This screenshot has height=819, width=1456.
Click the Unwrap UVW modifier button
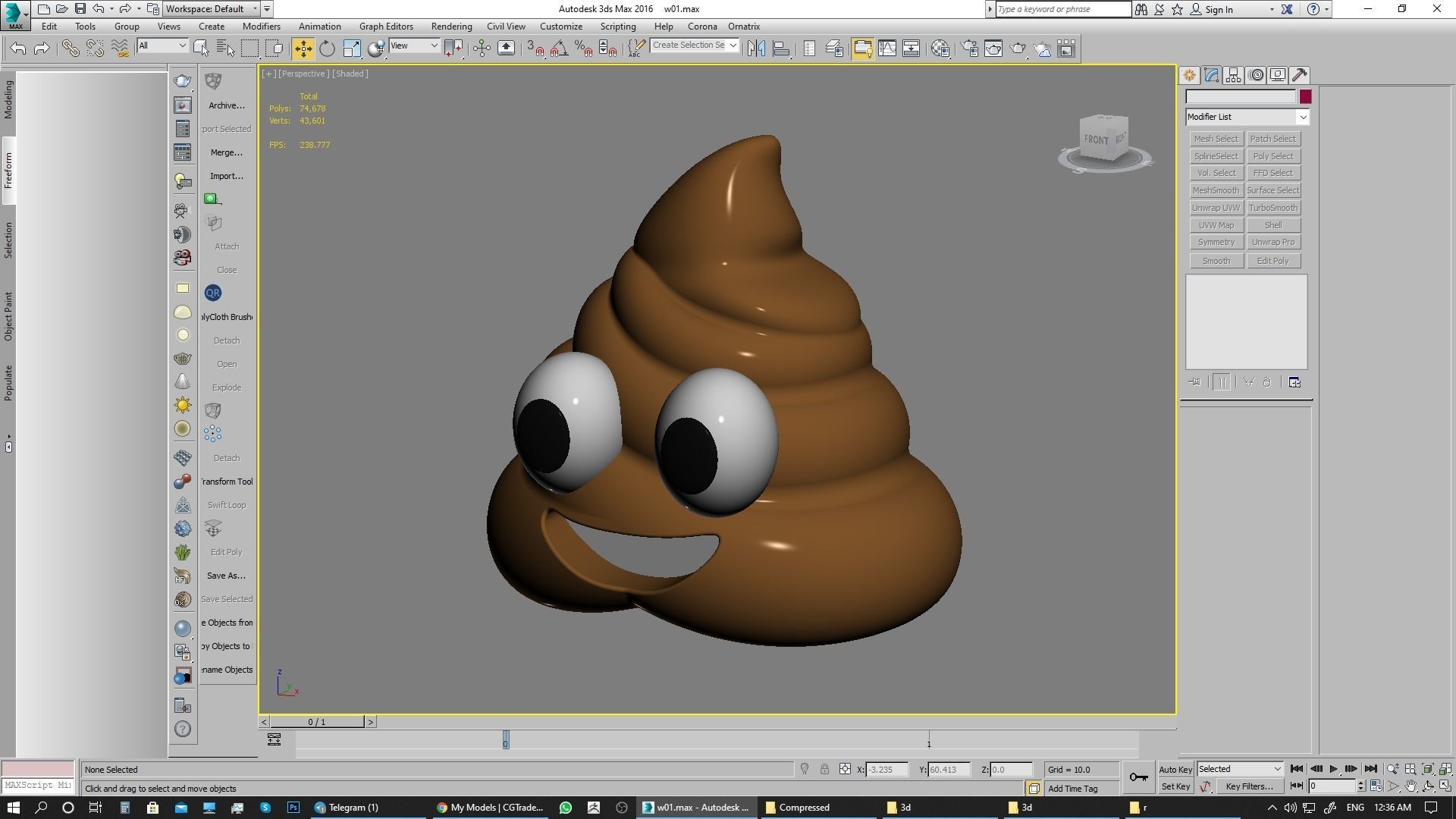tap(1216, 208)
